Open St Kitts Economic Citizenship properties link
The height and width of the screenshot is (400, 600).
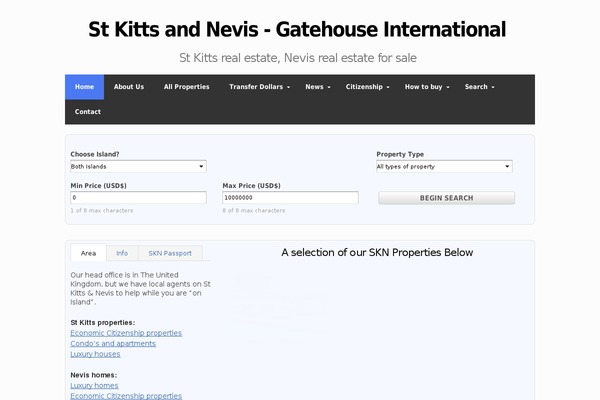126,333
